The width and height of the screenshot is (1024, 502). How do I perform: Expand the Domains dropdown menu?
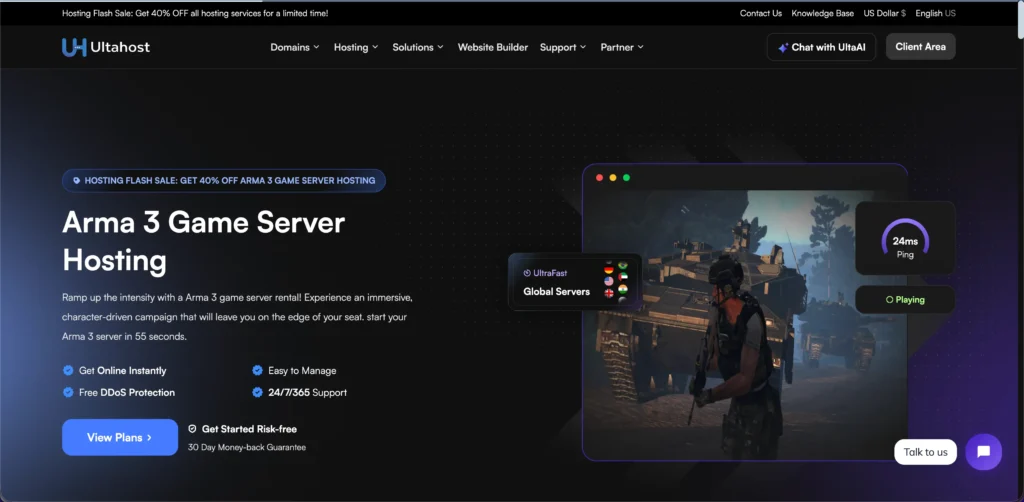(295, 47)
